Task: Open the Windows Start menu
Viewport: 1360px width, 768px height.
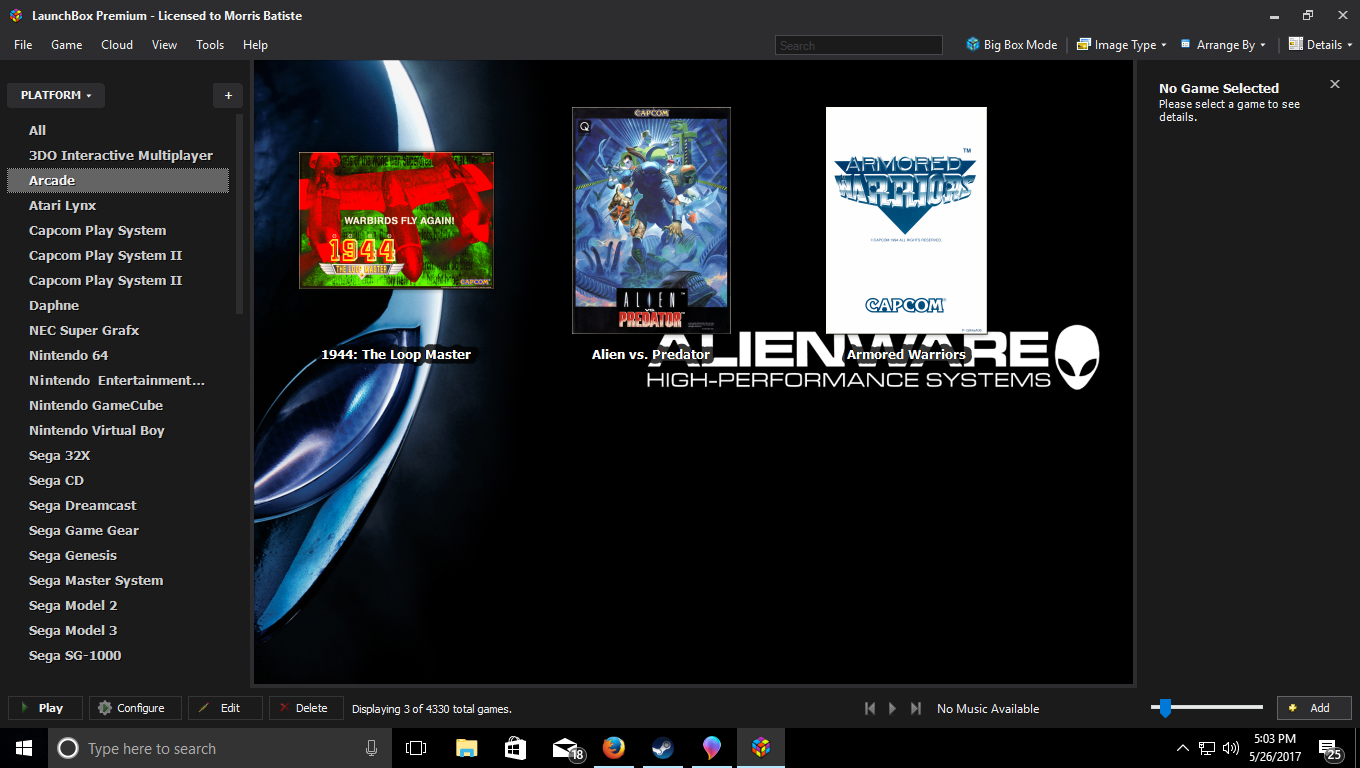Action: pos(24,748)
